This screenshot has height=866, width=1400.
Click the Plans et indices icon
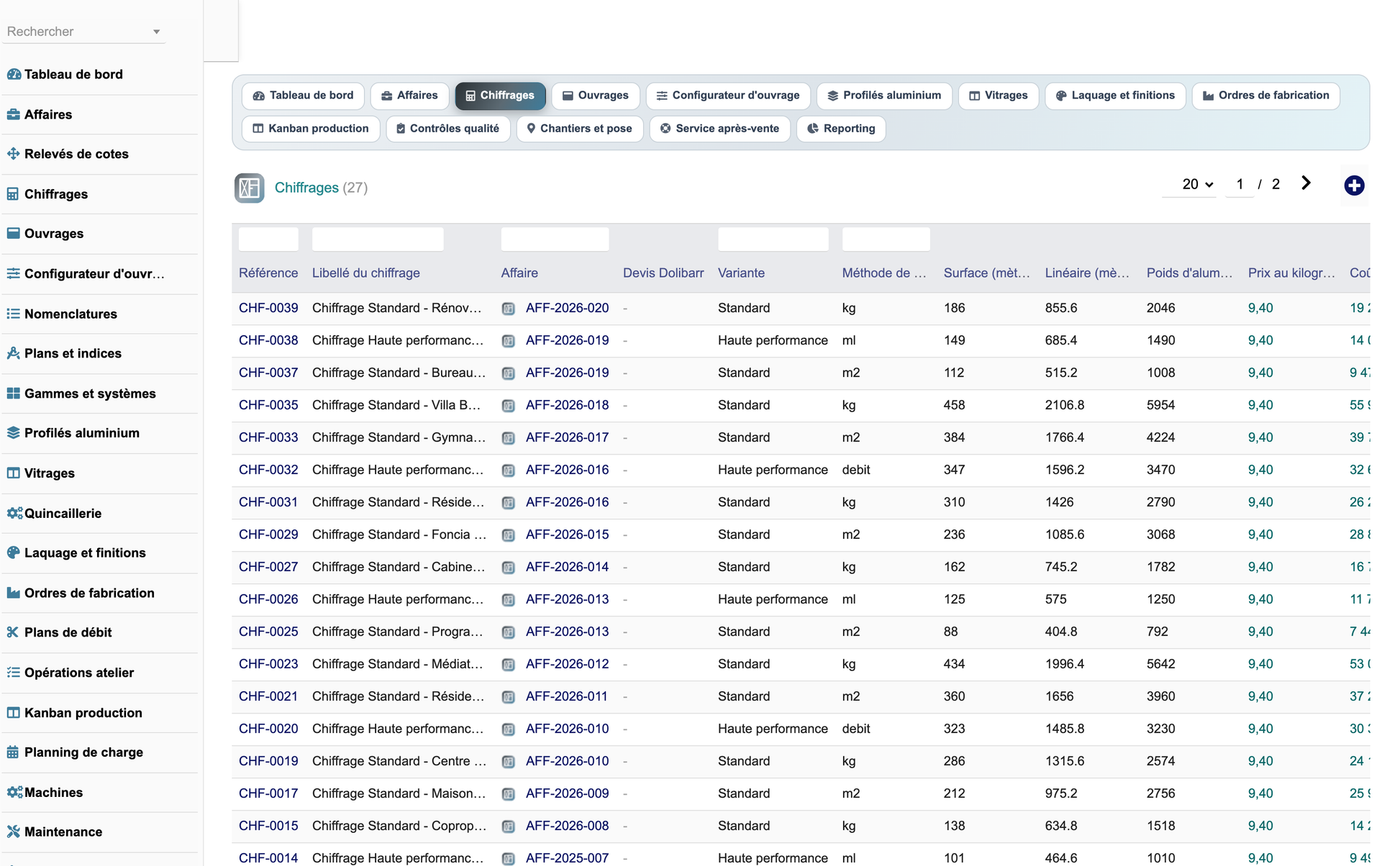[x=14, y=353]
